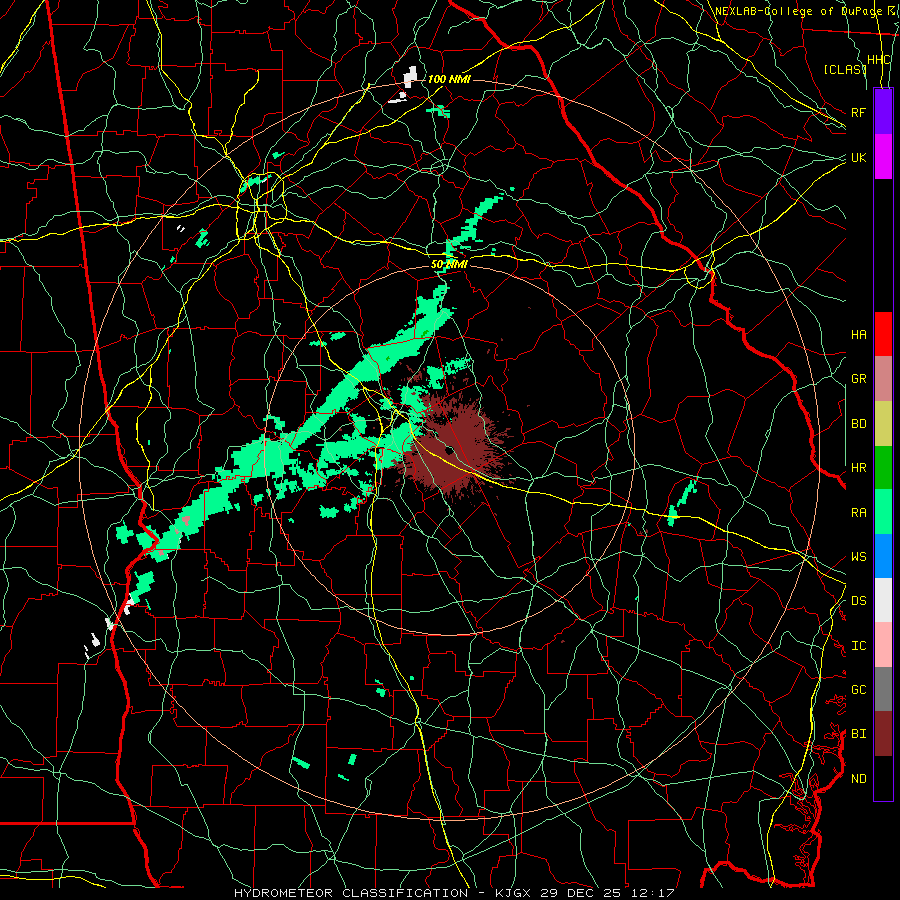Click the red HA legend color block
The width and height of the screenshot is (900, 900).
pos(883,334)
